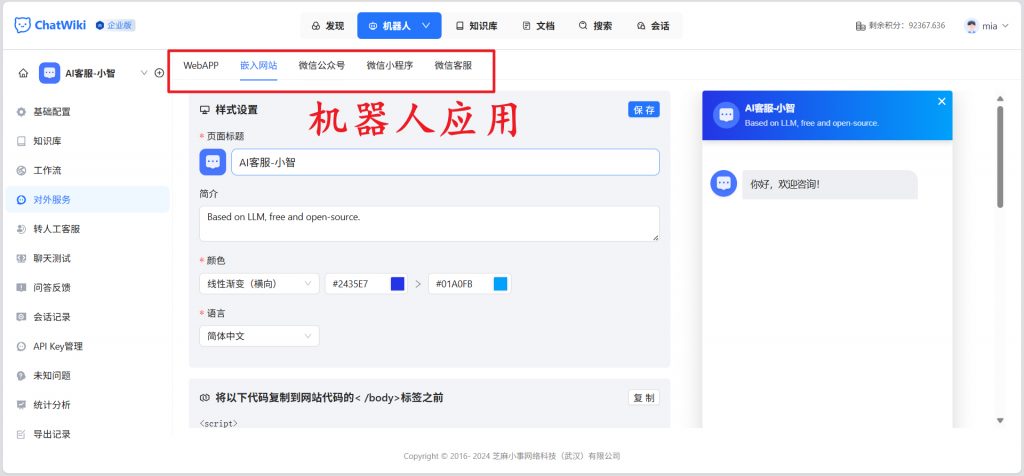Close the chat preview window

point(941,101)
